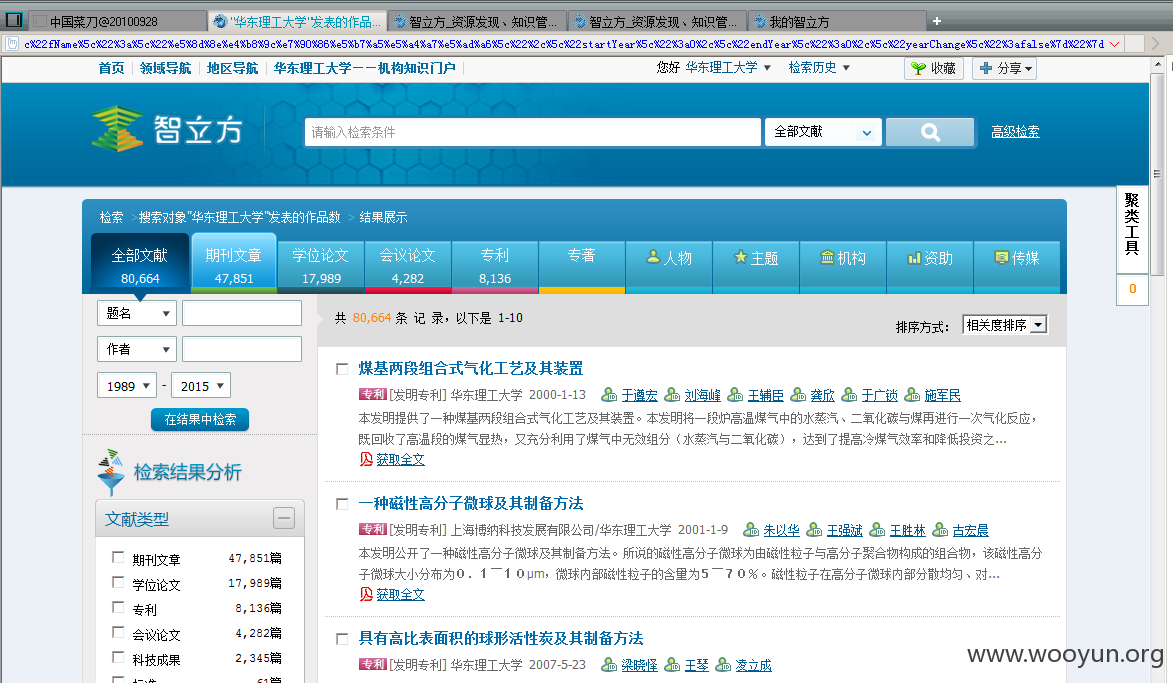This screenshot has width=1173, height=683.
Task: Open the 高级检索 link
Action: 1015,132
